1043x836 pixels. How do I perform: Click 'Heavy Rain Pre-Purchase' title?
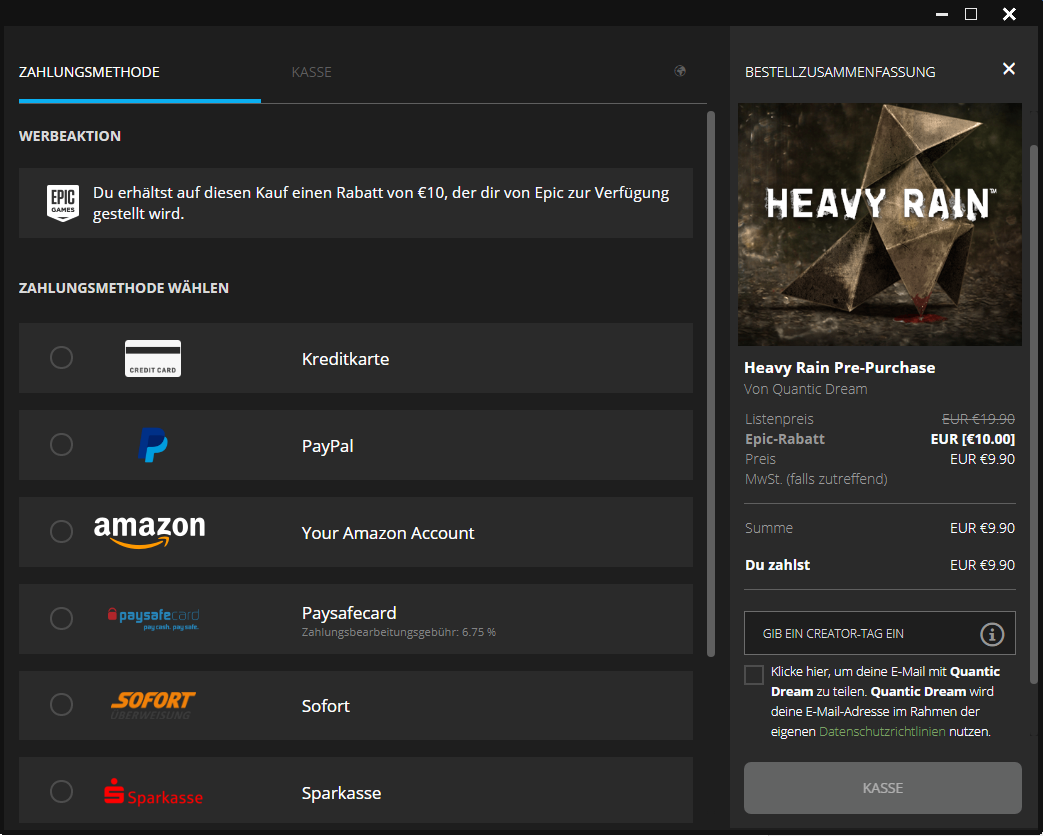coord(839,368)
